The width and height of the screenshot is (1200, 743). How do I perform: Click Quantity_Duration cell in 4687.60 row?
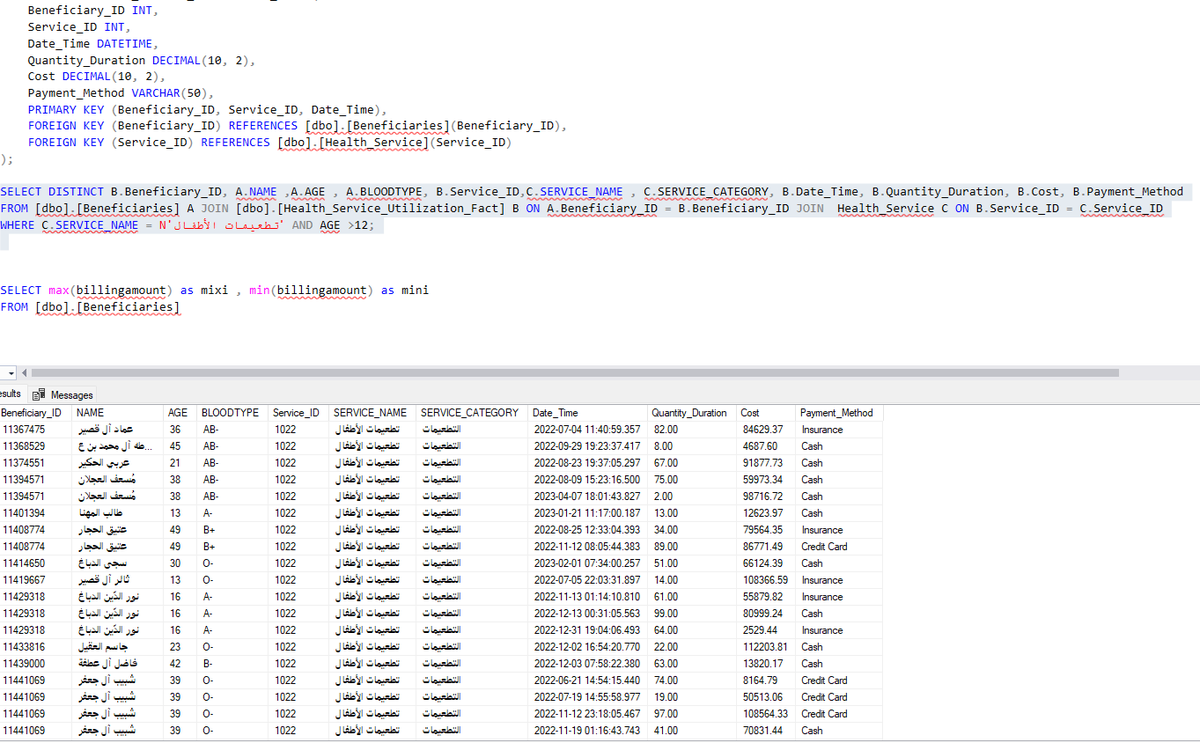(693, 446)
